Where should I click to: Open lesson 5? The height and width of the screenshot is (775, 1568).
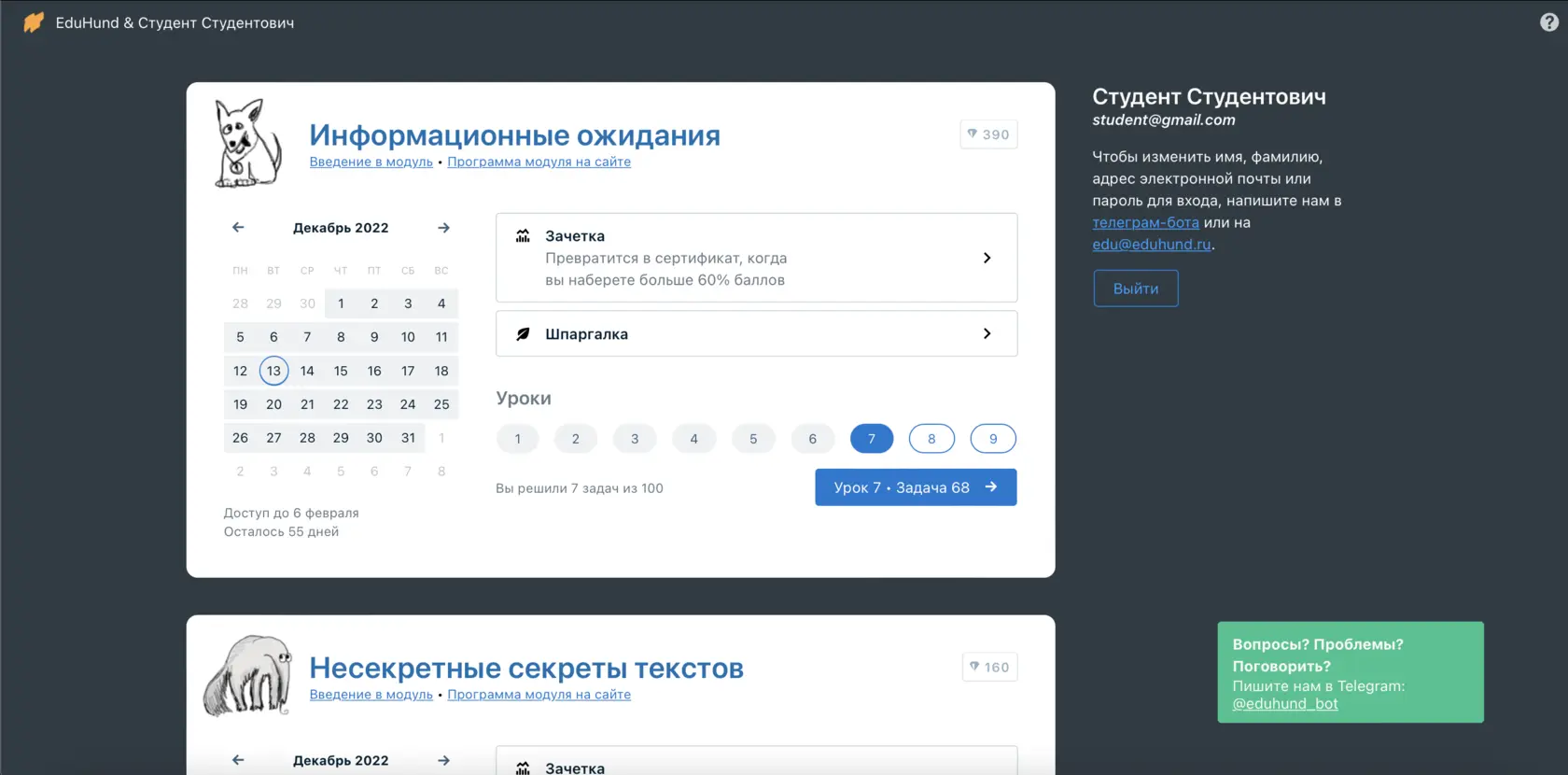tap(753, 439)
